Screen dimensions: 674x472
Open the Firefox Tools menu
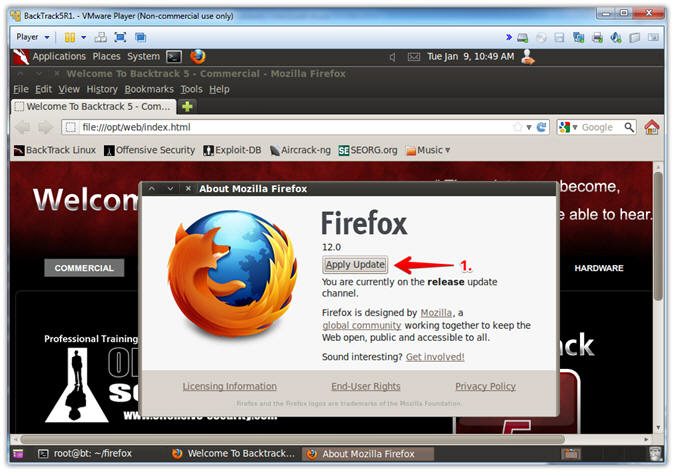click(x=191, y=89)
